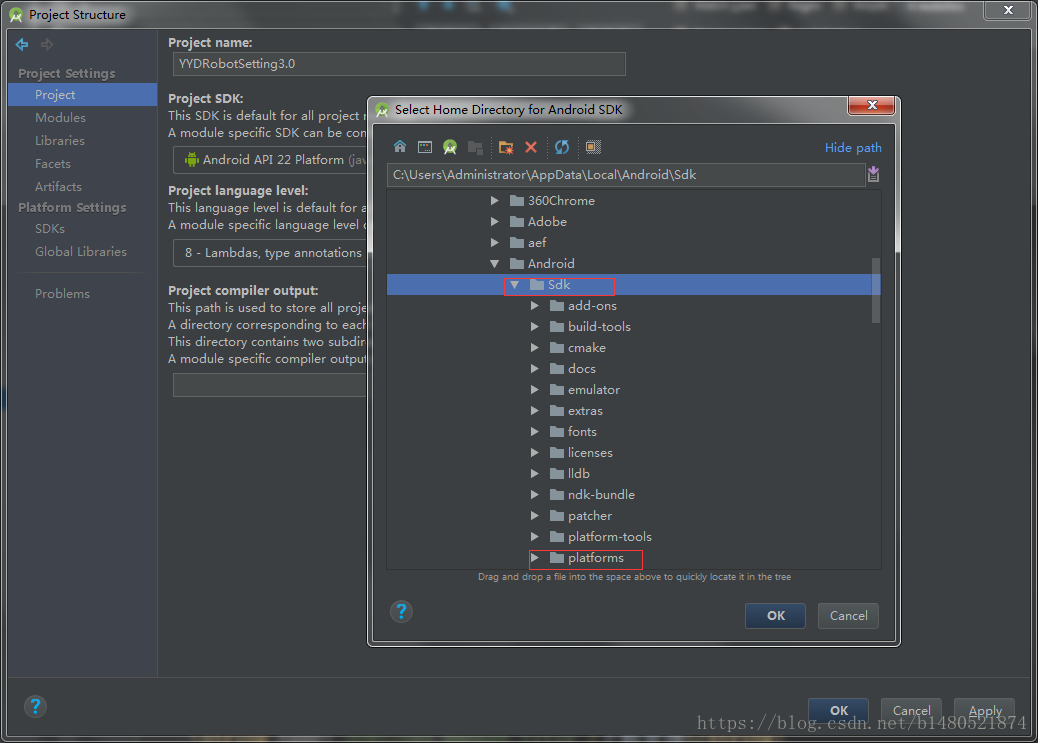This screenshot has height=743, width=1038.
Task: Open Artifacts settings section
Action: point(58,187)
